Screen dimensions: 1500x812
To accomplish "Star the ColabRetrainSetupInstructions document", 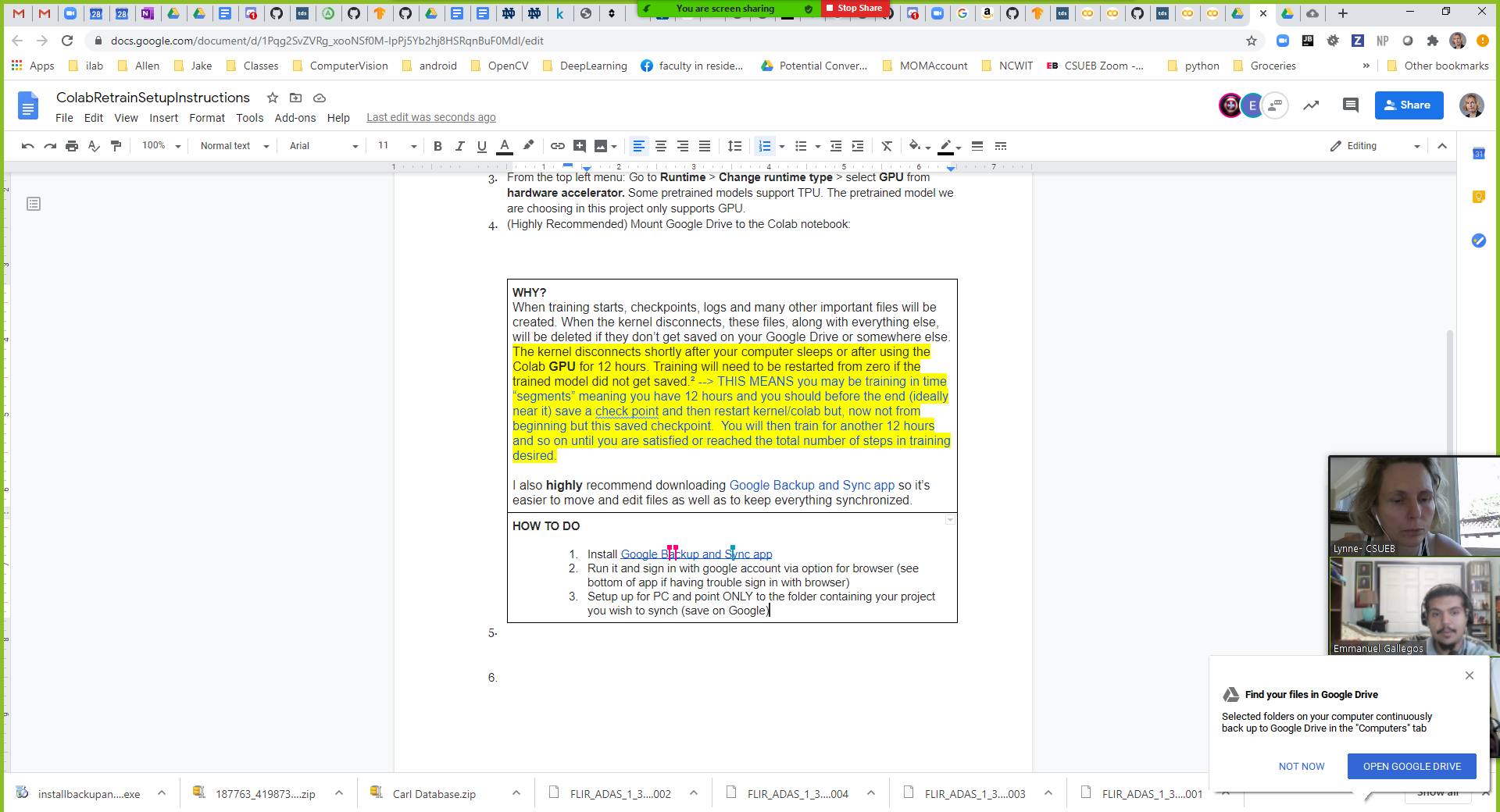I will (x=273, y=98).
